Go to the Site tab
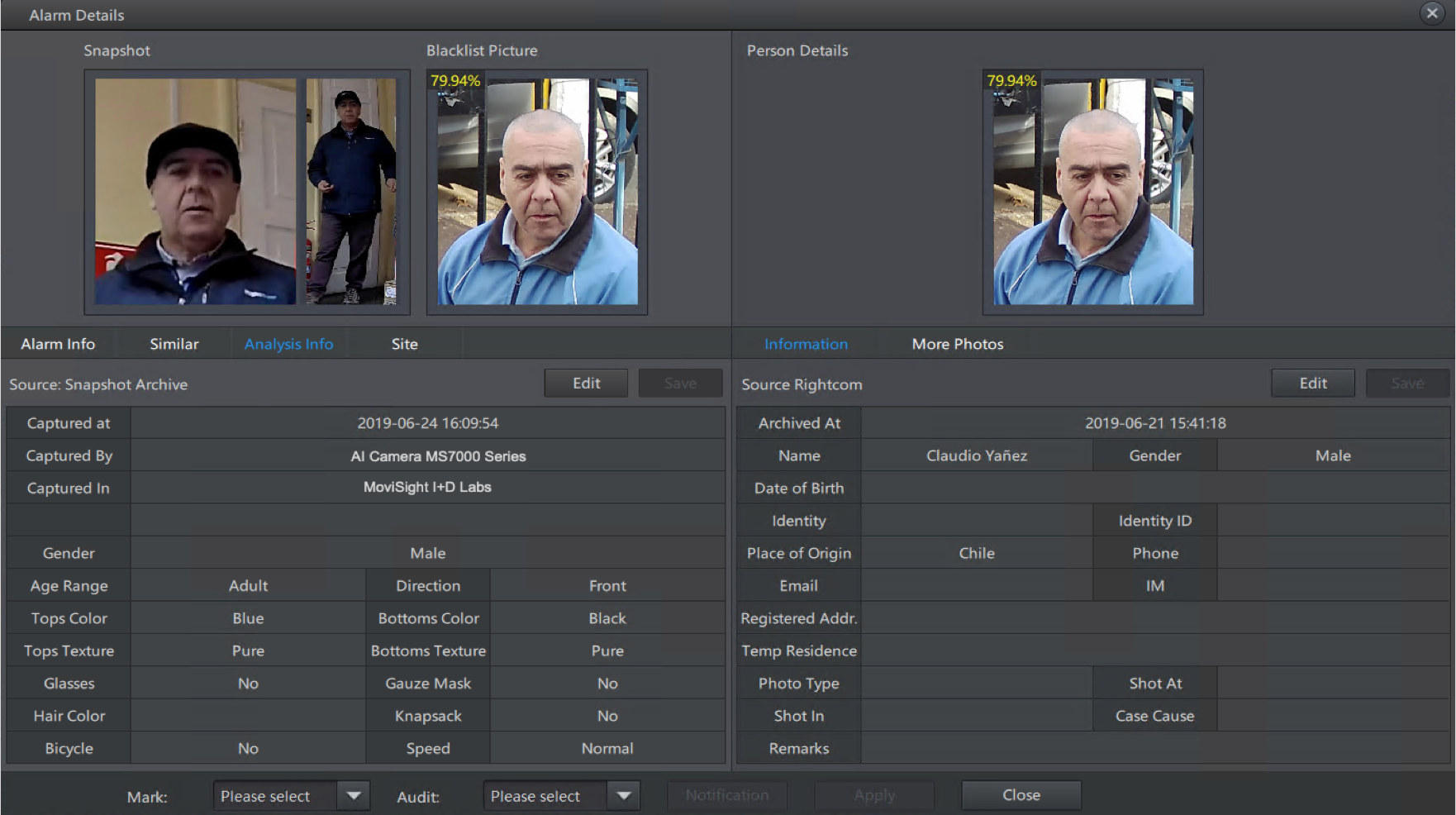The height and width of the screenshot is (815, 1456). pyautogui.click(x=404, y=344)
